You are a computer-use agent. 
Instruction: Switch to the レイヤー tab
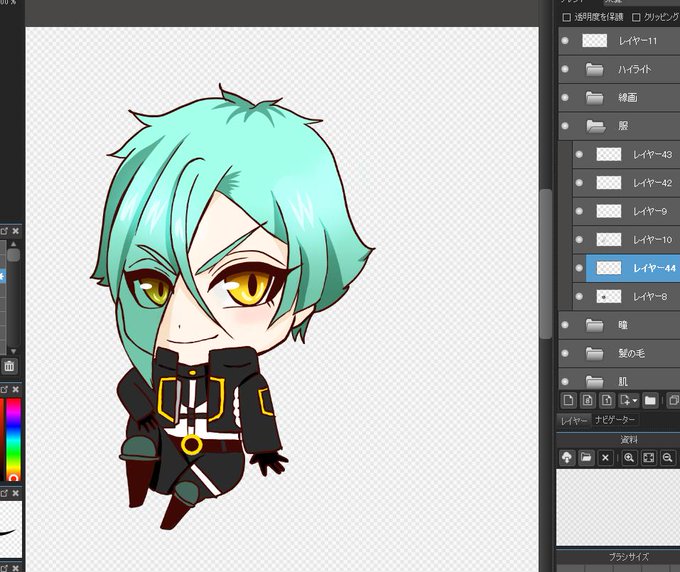click(573, 421)
